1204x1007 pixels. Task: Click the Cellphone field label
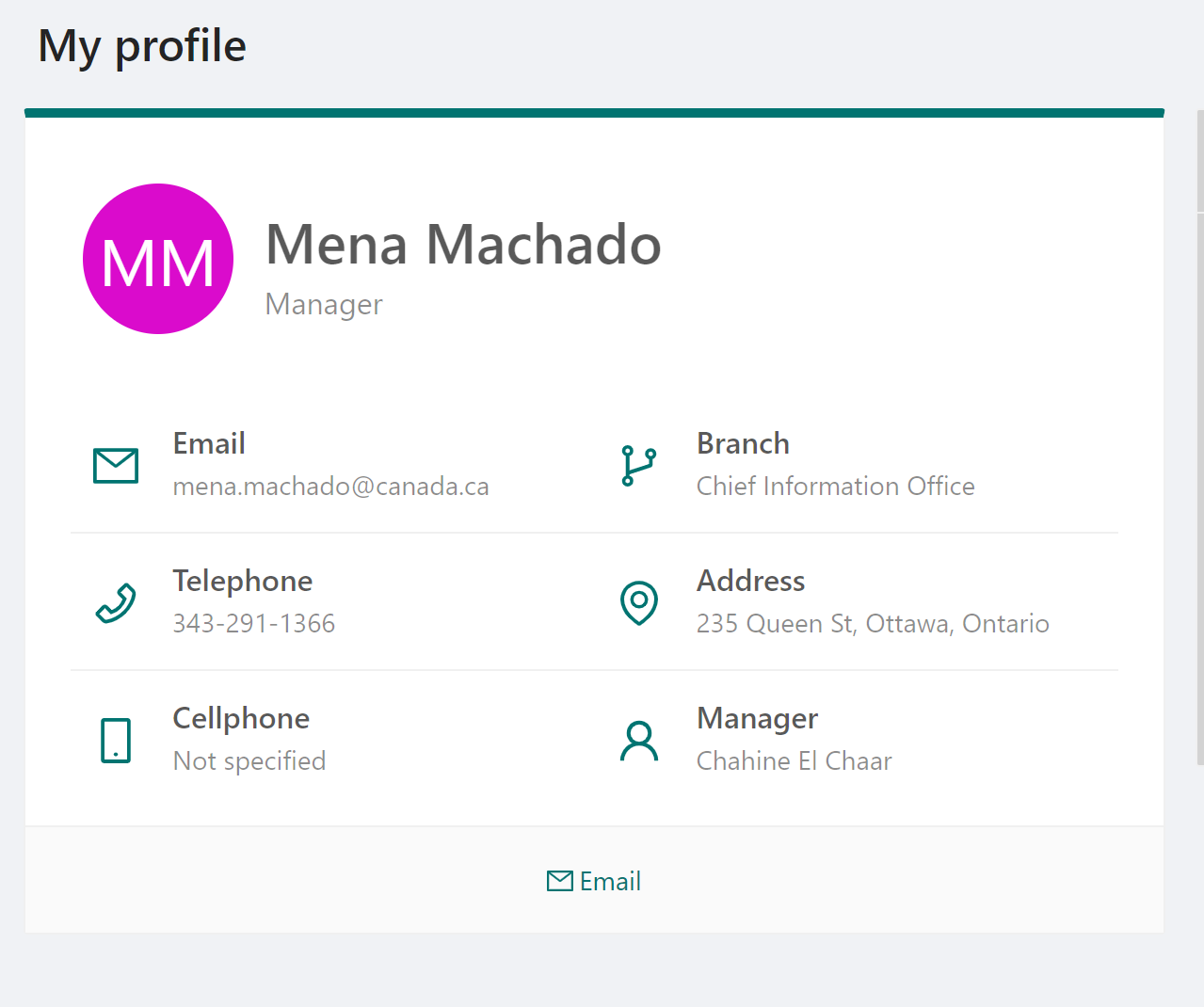click(x=241, y=719)
